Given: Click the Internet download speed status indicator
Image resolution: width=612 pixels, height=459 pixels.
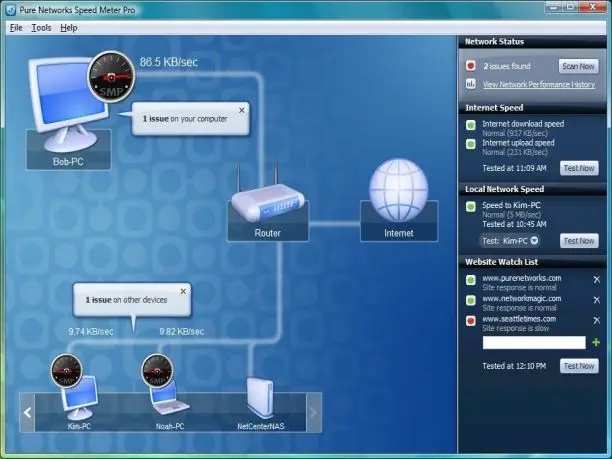Looking at the screenshot, I should 471,125.
